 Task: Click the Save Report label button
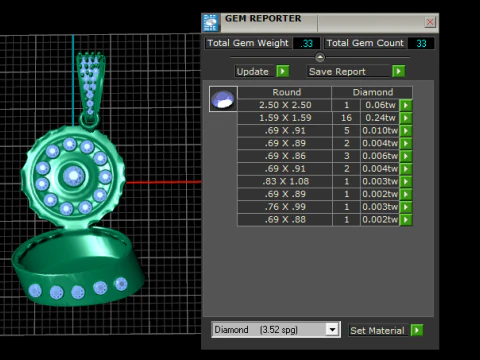(x=348, y=71)
